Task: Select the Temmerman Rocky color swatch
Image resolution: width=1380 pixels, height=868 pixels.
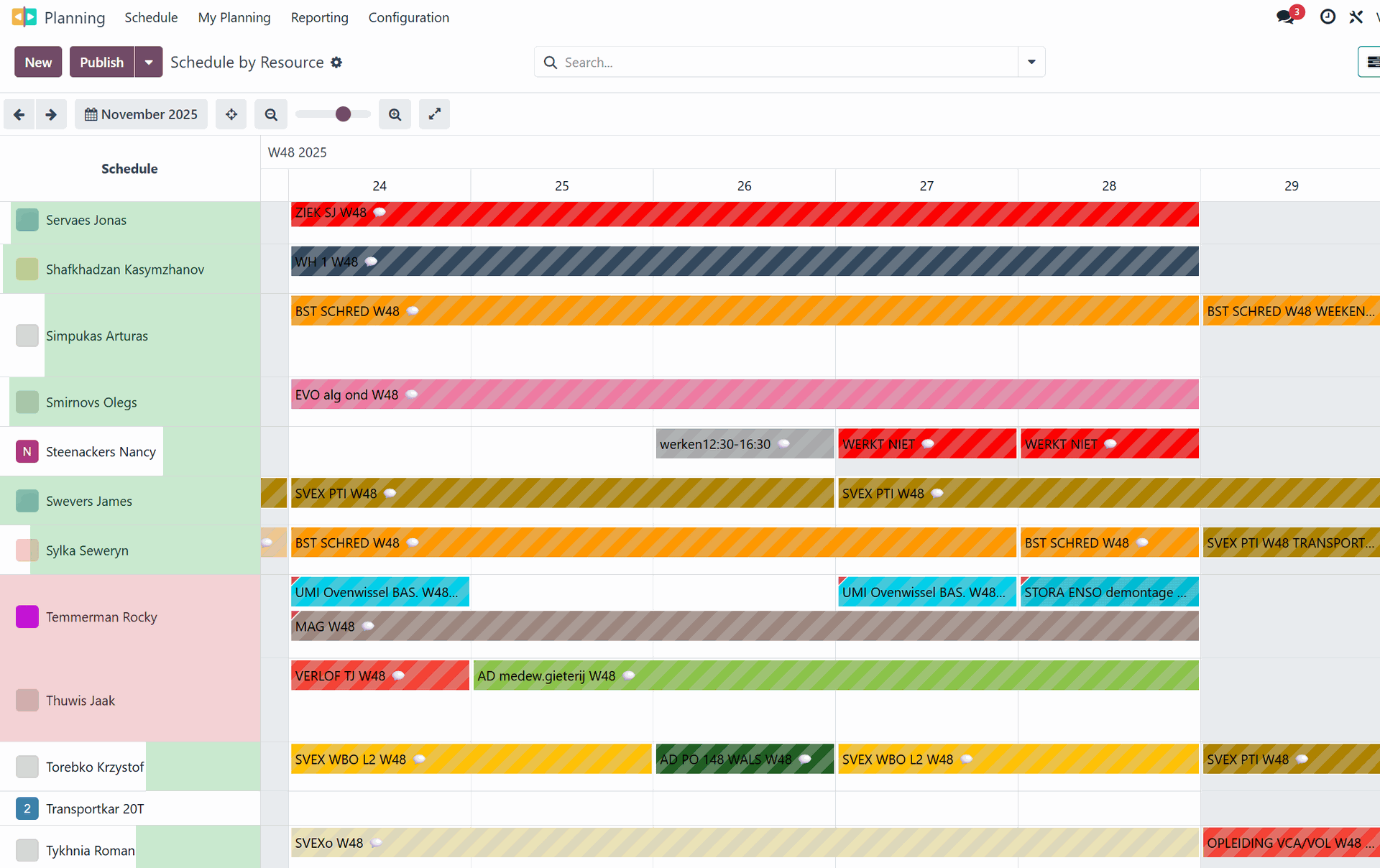Action: [27, 617]
